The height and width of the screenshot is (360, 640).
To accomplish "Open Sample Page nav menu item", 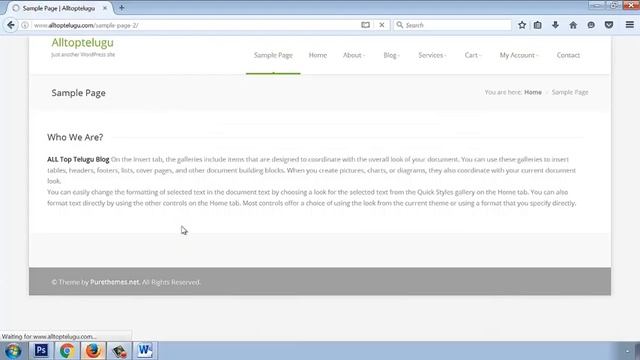I will pyautogui.click(x=273, y=55).
